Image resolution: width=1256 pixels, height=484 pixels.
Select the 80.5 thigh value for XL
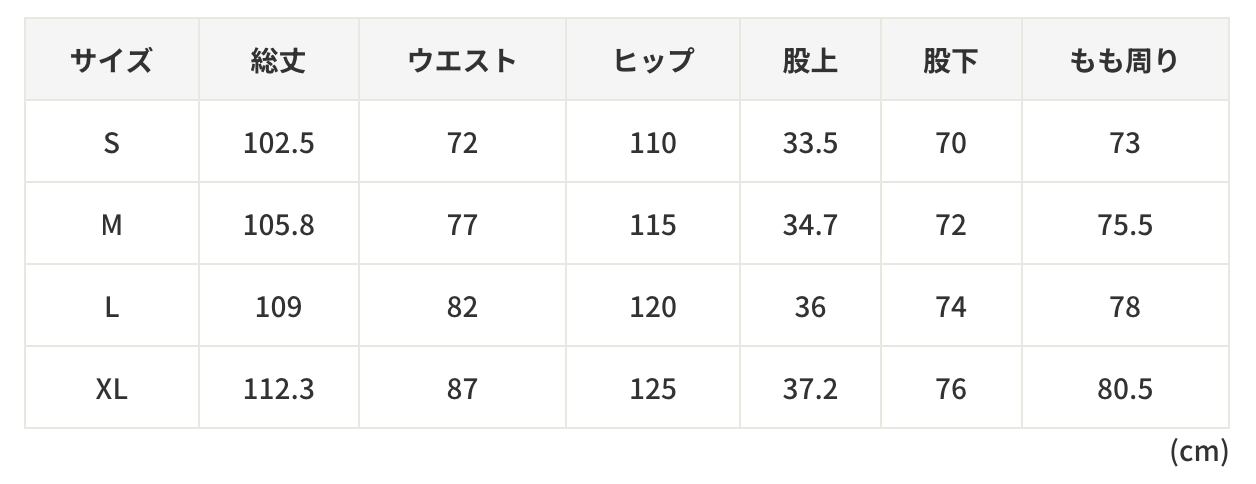(1125, 388)
